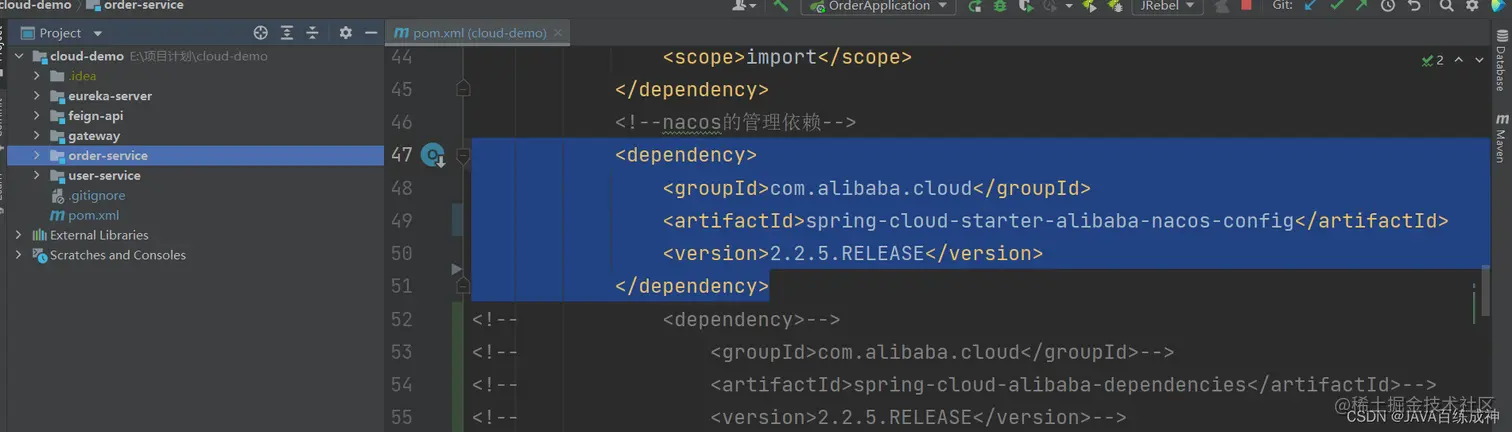The image size is (1512, 432).
Task: Expand the order-service module arrow
Action: point(37,156)
